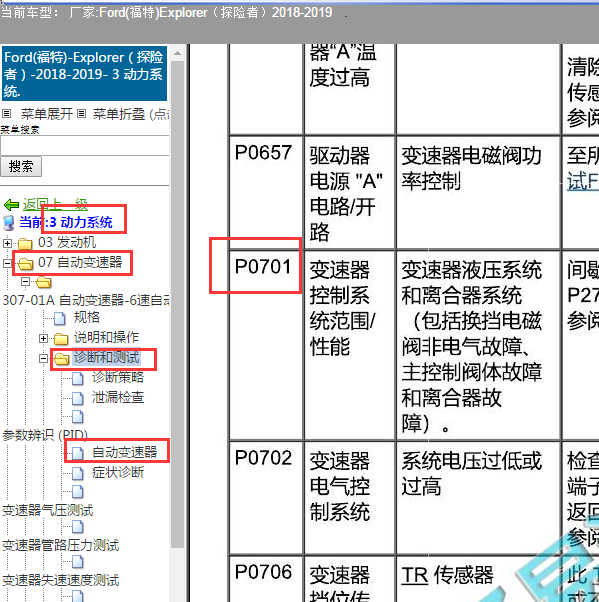Click the P0657 code cell
Image resolution: width=599 pixels, height=602 pixels.
(266, 192)
